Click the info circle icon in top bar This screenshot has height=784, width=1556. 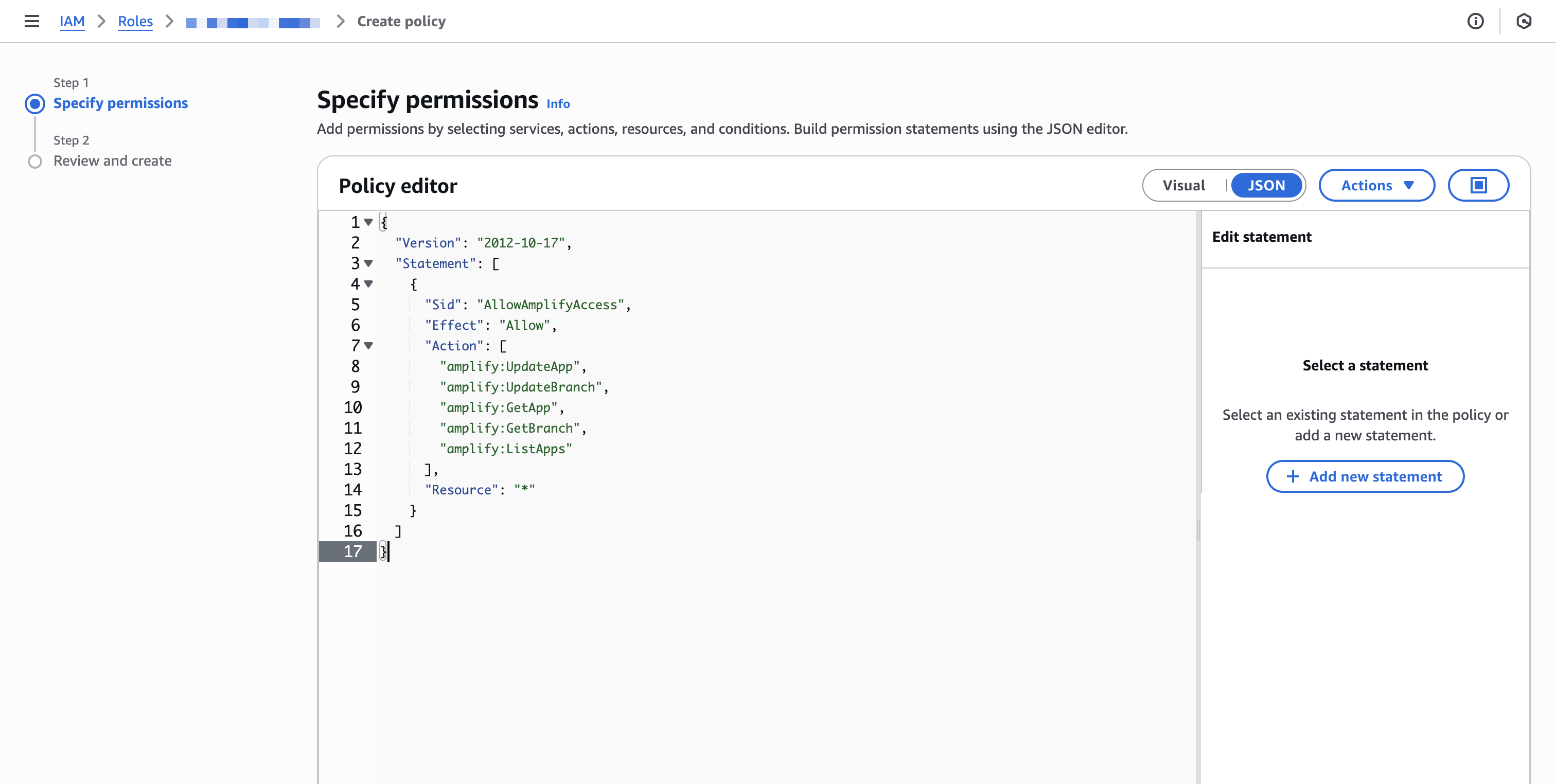click(x=1475, y=21)
